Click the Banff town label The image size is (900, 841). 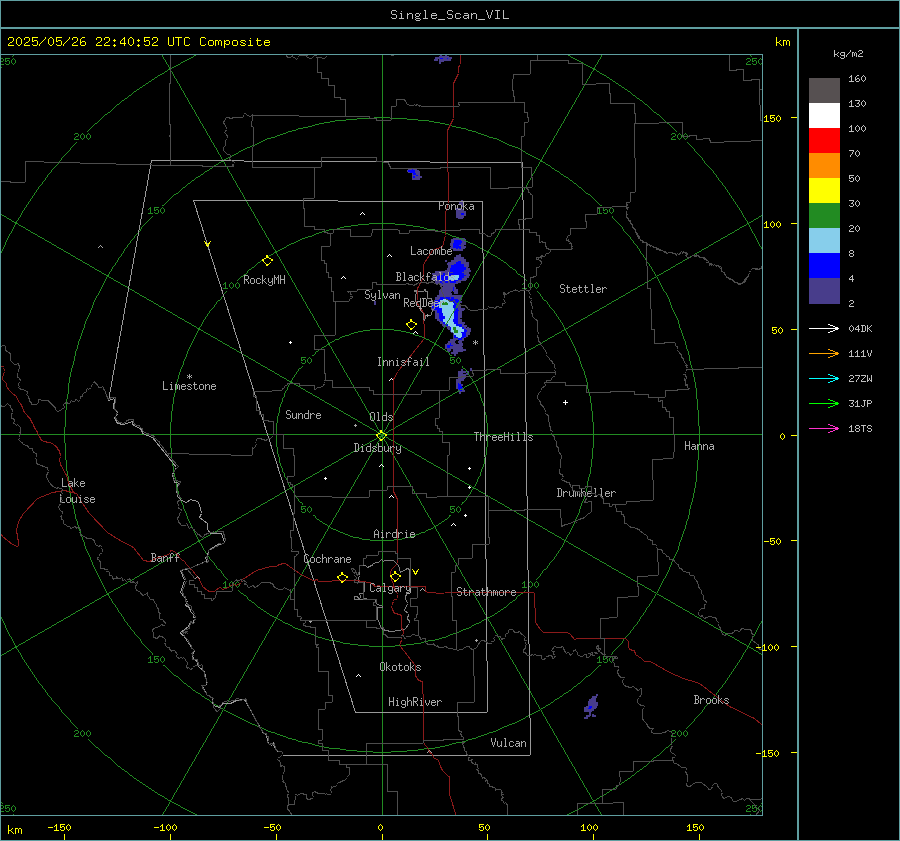[165, 557]
